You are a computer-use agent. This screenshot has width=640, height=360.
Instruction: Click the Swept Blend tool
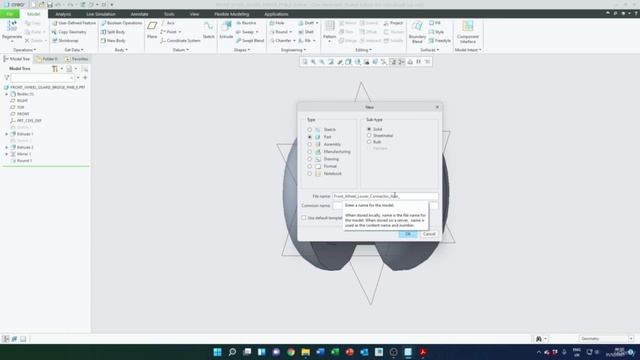[x=250, y=41]
